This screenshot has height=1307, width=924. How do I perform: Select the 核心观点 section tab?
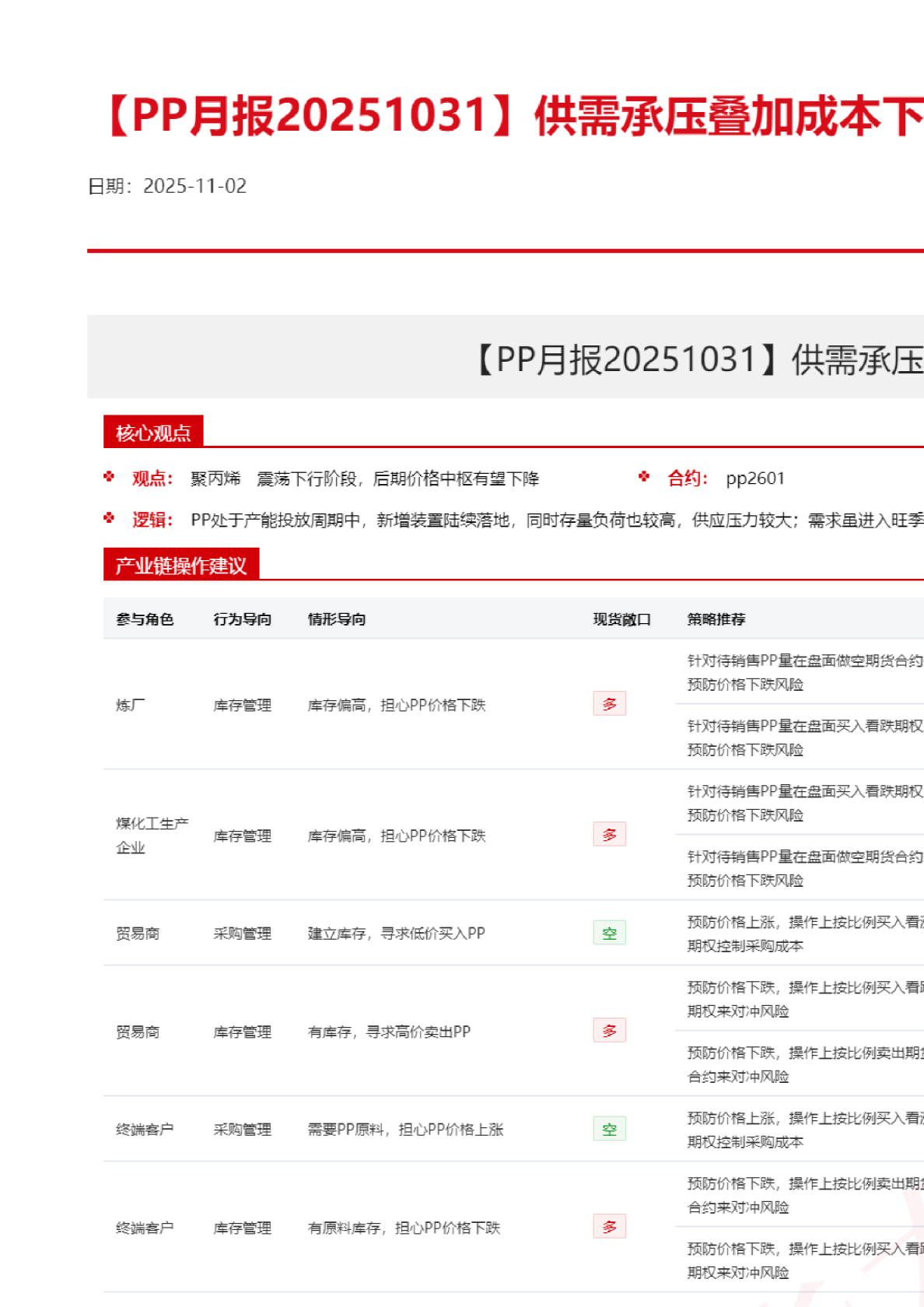tap(153, 433)
